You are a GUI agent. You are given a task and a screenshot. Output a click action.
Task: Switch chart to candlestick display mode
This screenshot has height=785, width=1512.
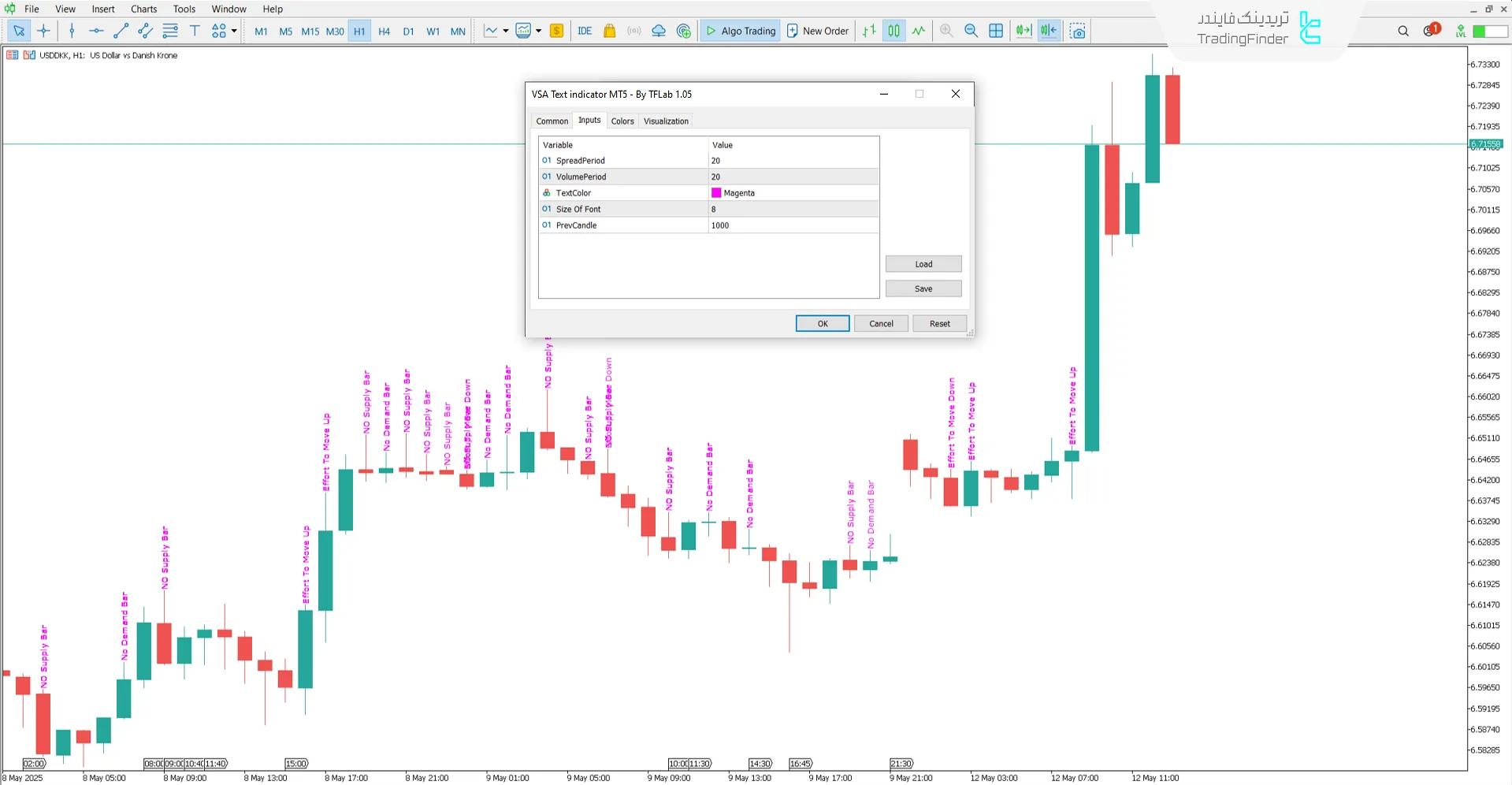click(893, 31)
